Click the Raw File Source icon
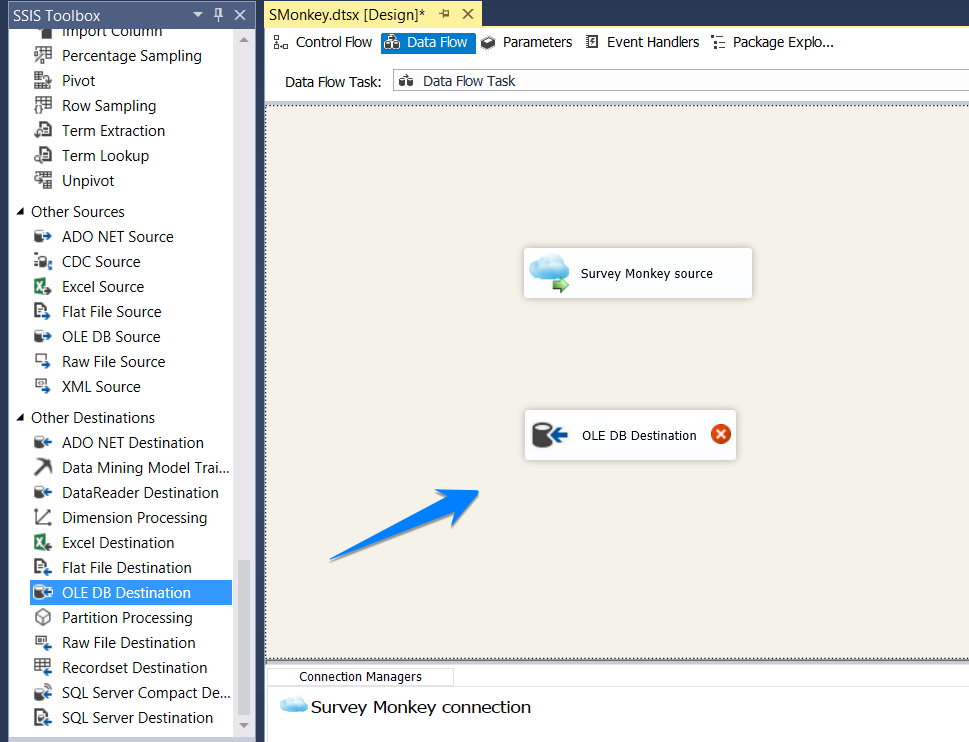Screen dimensions: 969x742 coord(43,361)
